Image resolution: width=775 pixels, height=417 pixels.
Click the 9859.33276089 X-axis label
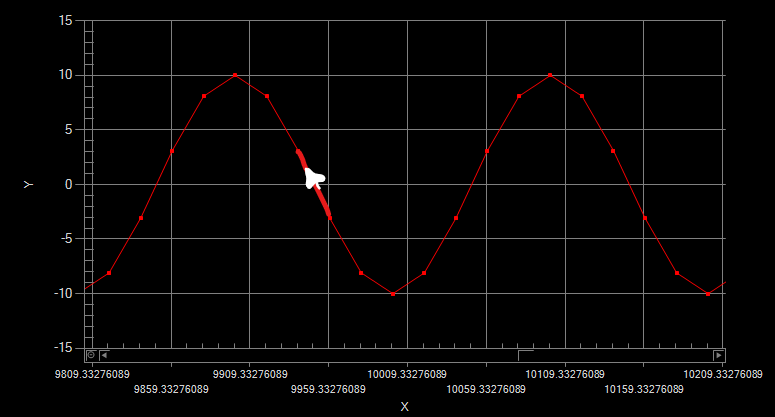[171, 389]
